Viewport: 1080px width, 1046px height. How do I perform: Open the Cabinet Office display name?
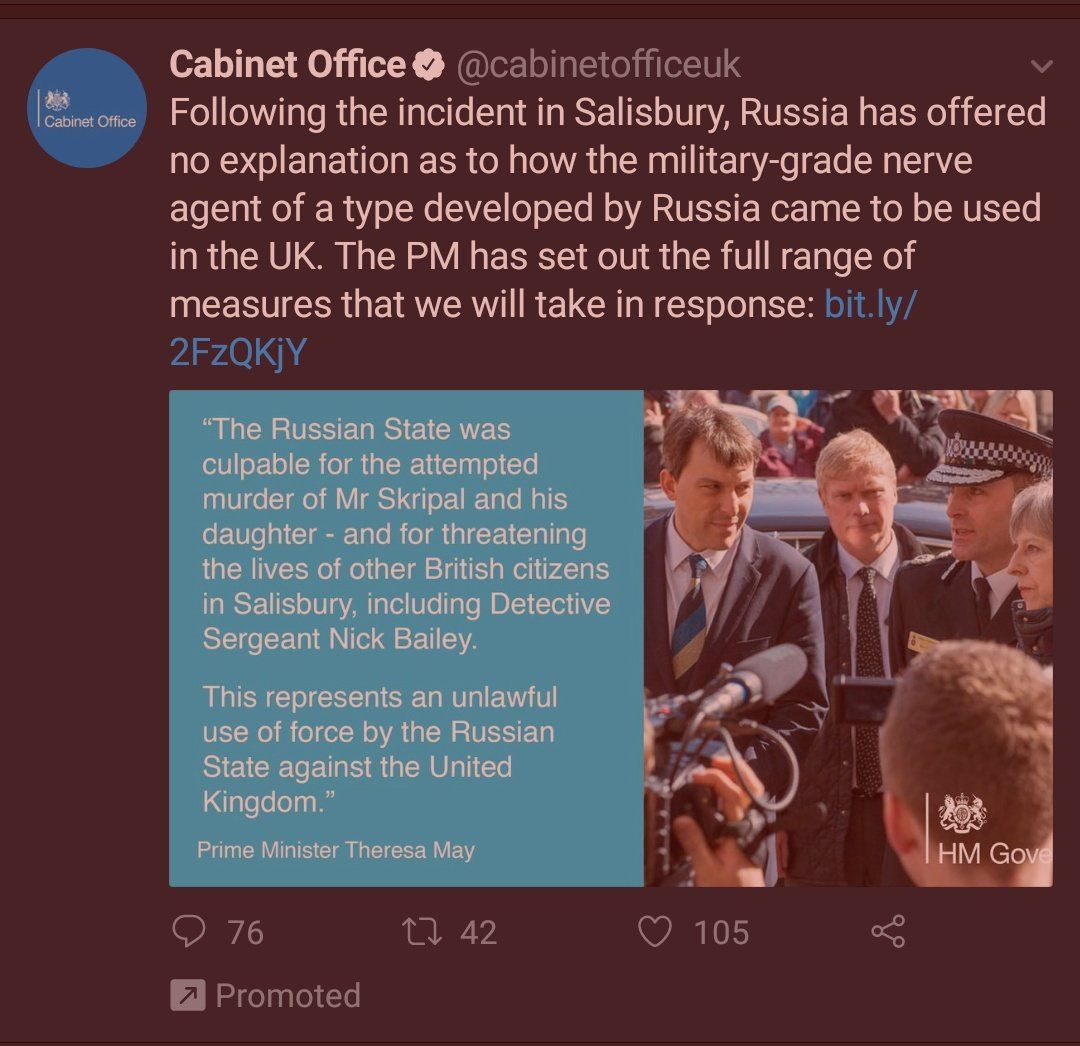287,64
